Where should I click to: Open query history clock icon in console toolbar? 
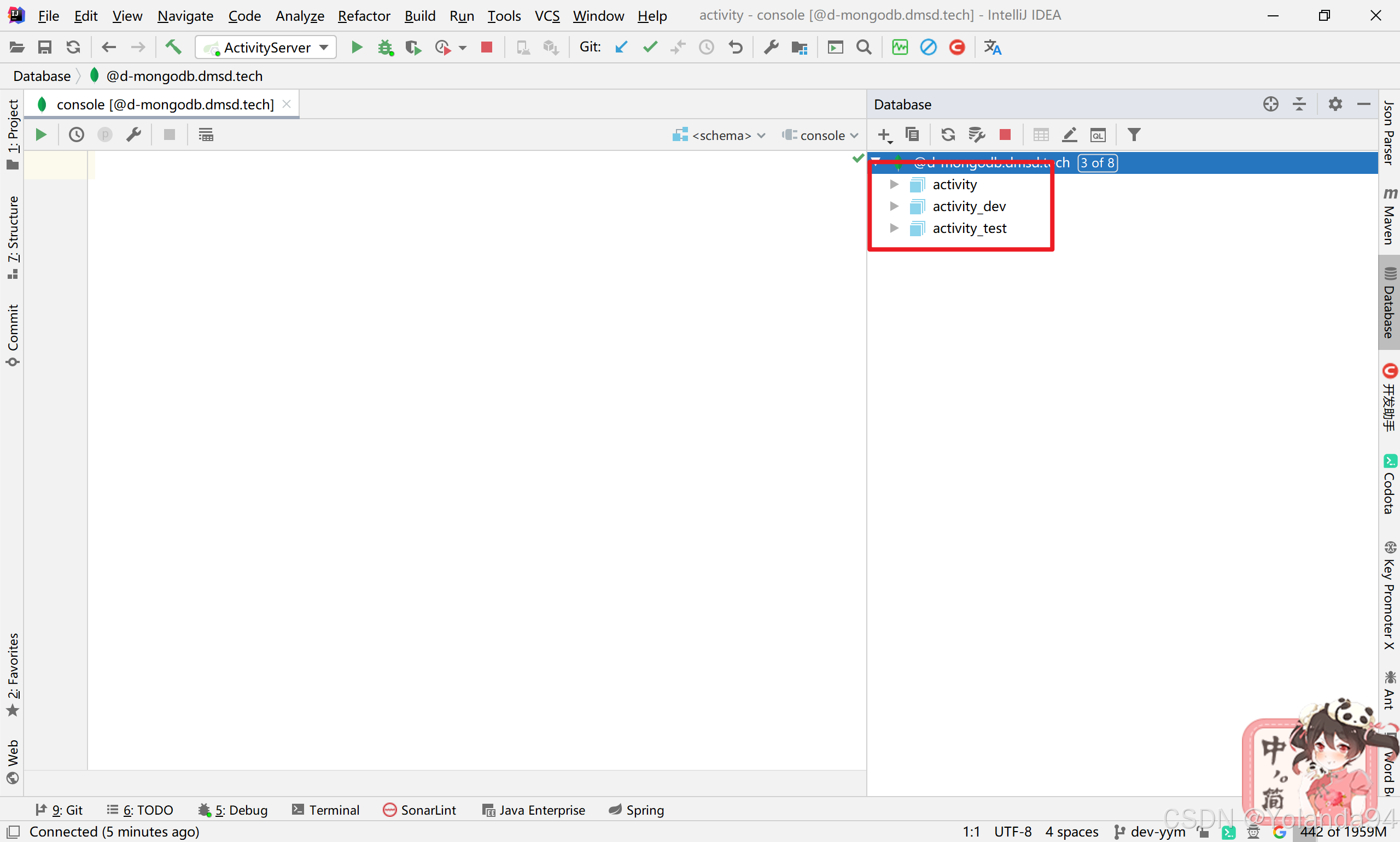click(76, 135)
